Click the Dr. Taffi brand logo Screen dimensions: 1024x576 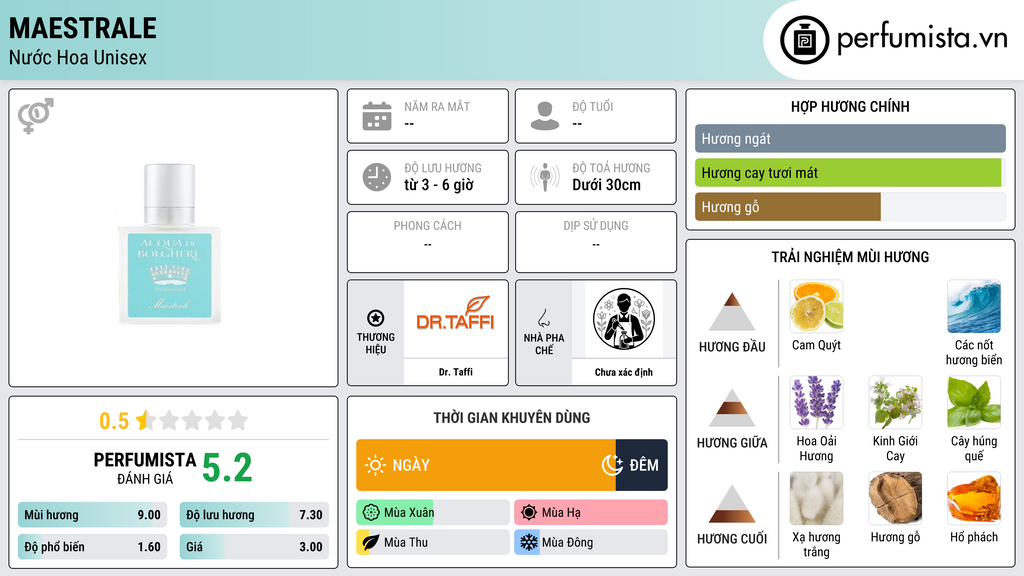pos(455,315)
